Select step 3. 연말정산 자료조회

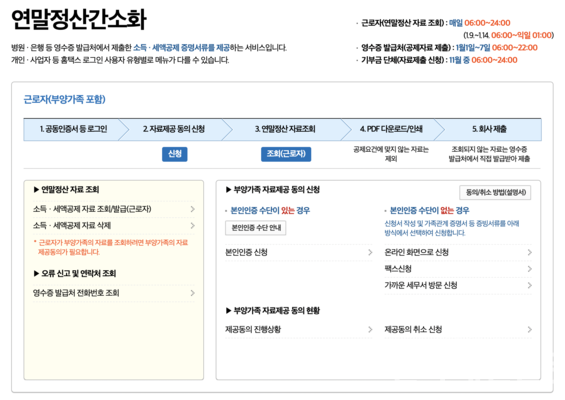[285, 129]
